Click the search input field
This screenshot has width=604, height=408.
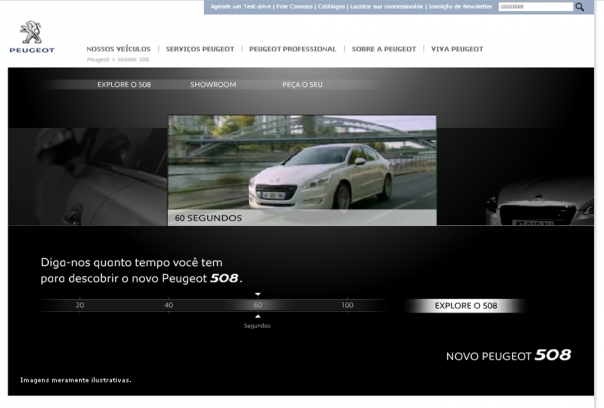(535, 7)
